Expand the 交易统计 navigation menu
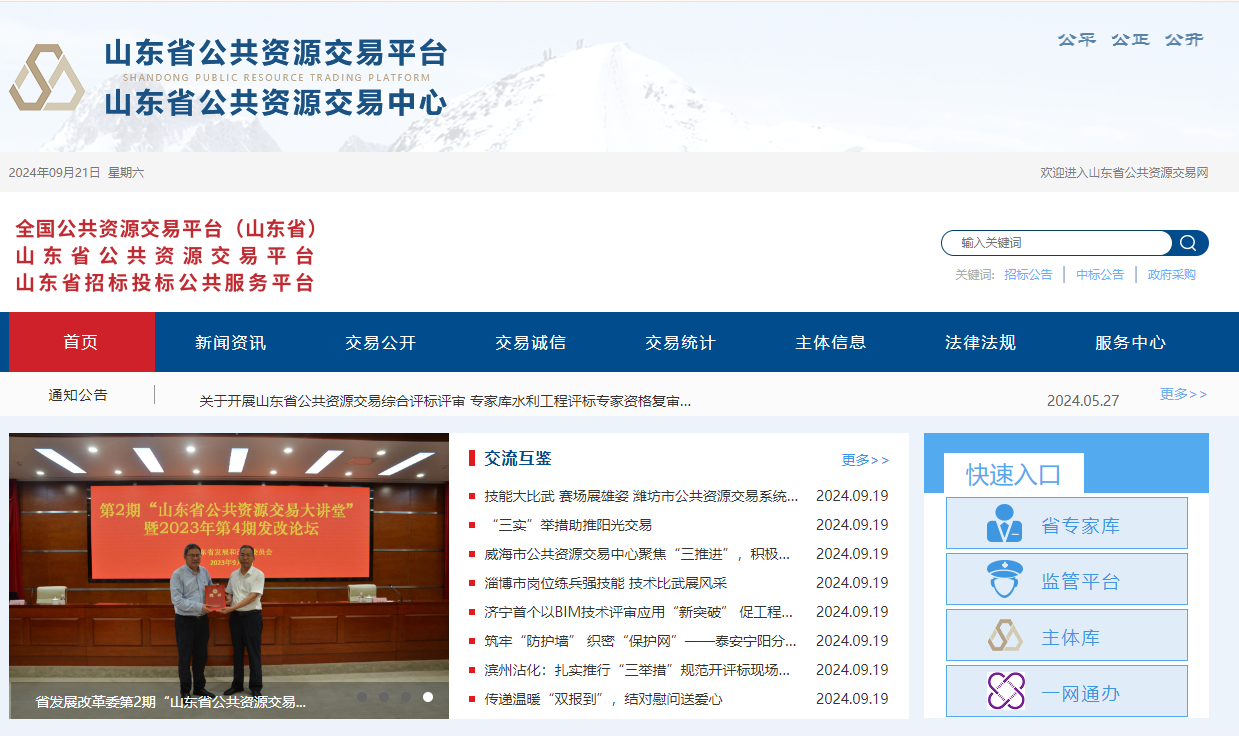 pyautogui.click(x=680, y=342)
